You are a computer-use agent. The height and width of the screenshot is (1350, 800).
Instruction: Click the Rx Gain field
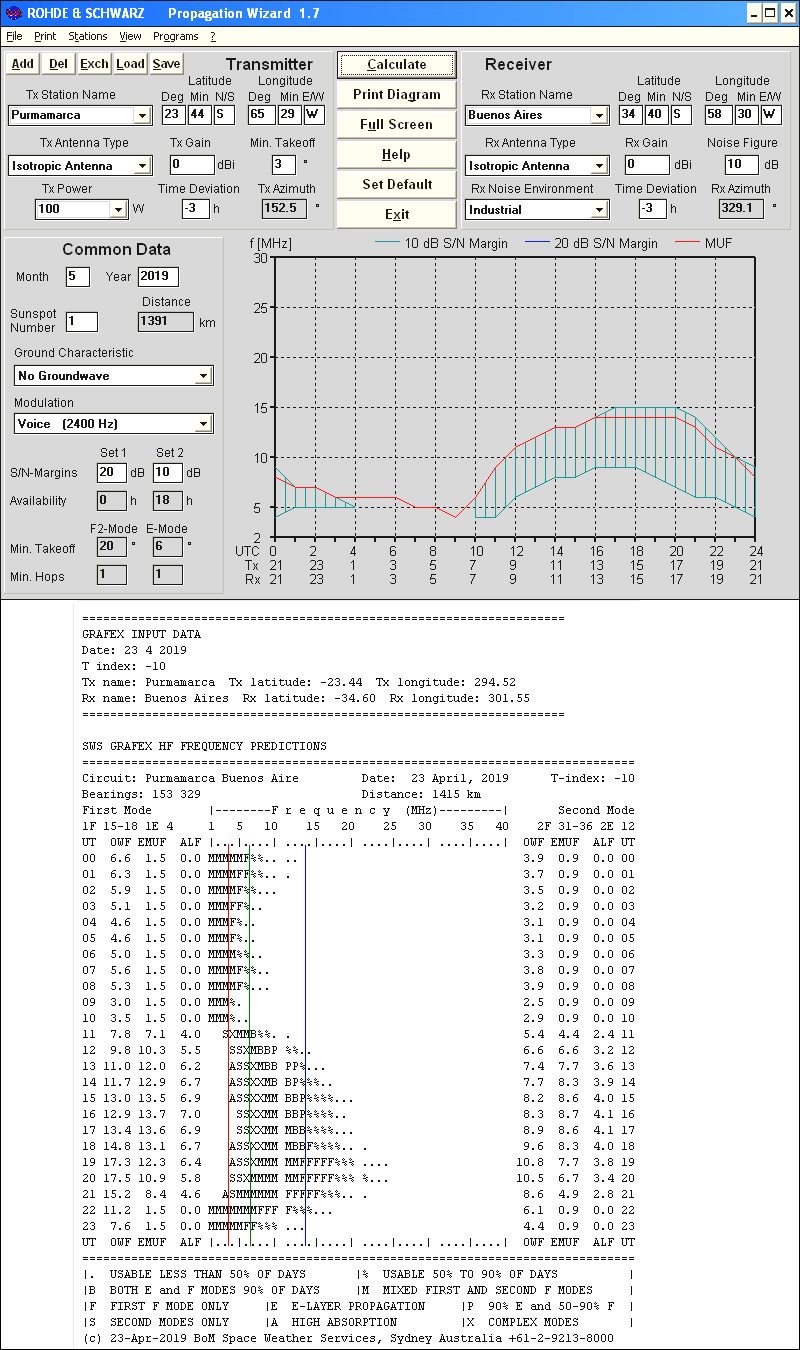coord(648,164)
